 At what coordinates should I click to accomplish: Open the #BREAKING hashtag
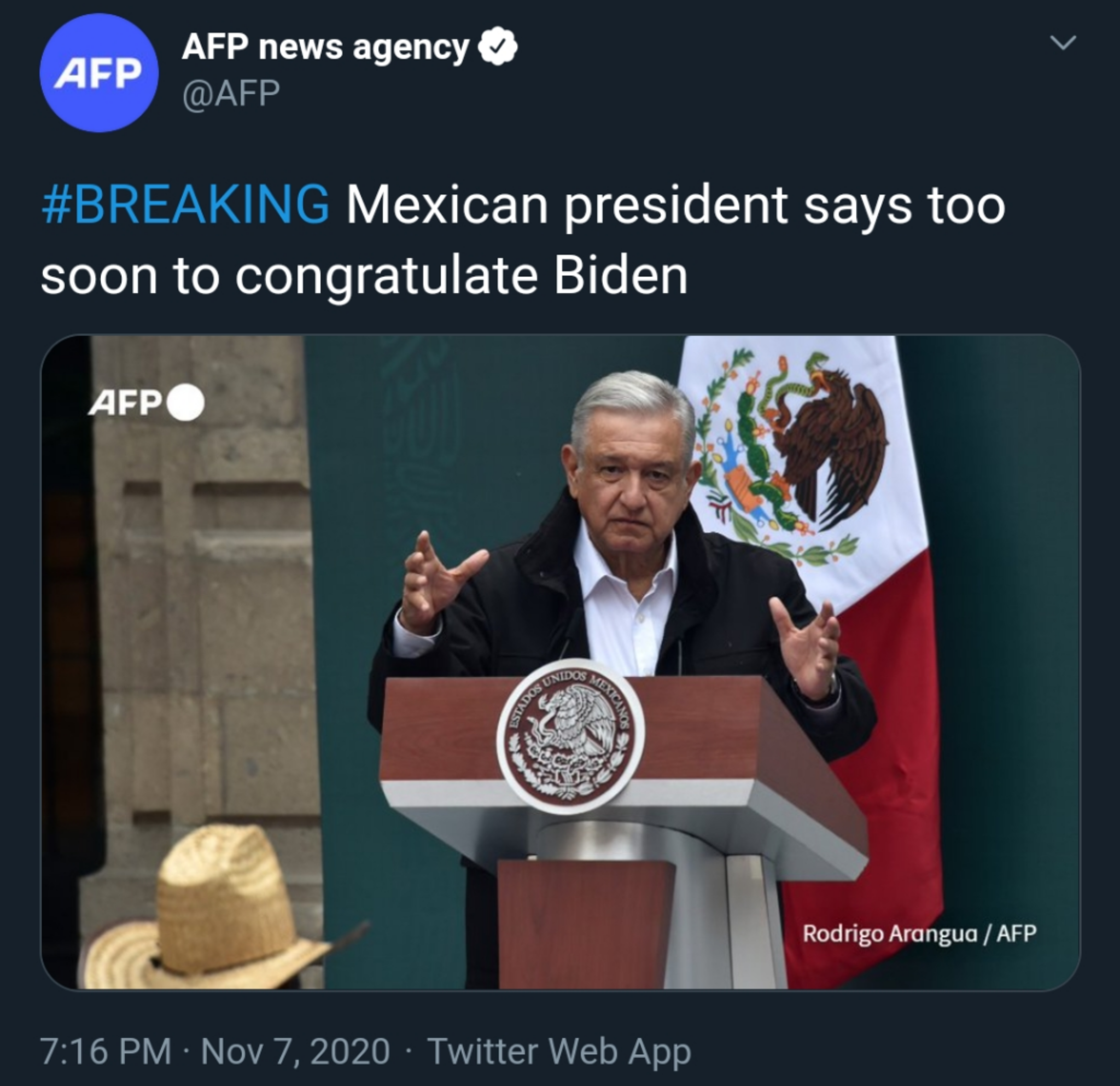tap(185, 205)
